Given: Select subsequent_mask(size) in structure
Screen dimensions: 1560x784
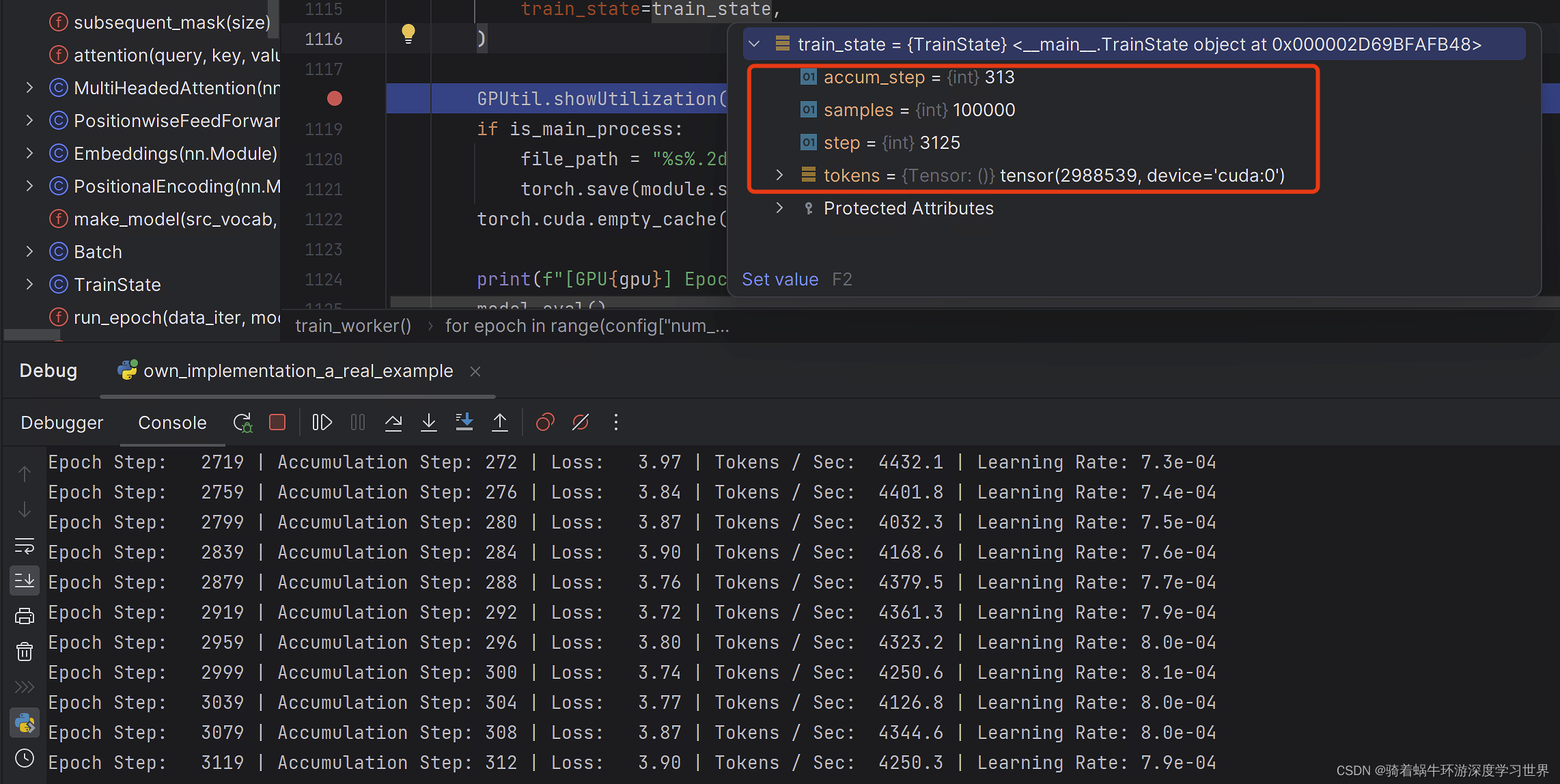Looking at the screenshot, I should click(x=161, y=23).
